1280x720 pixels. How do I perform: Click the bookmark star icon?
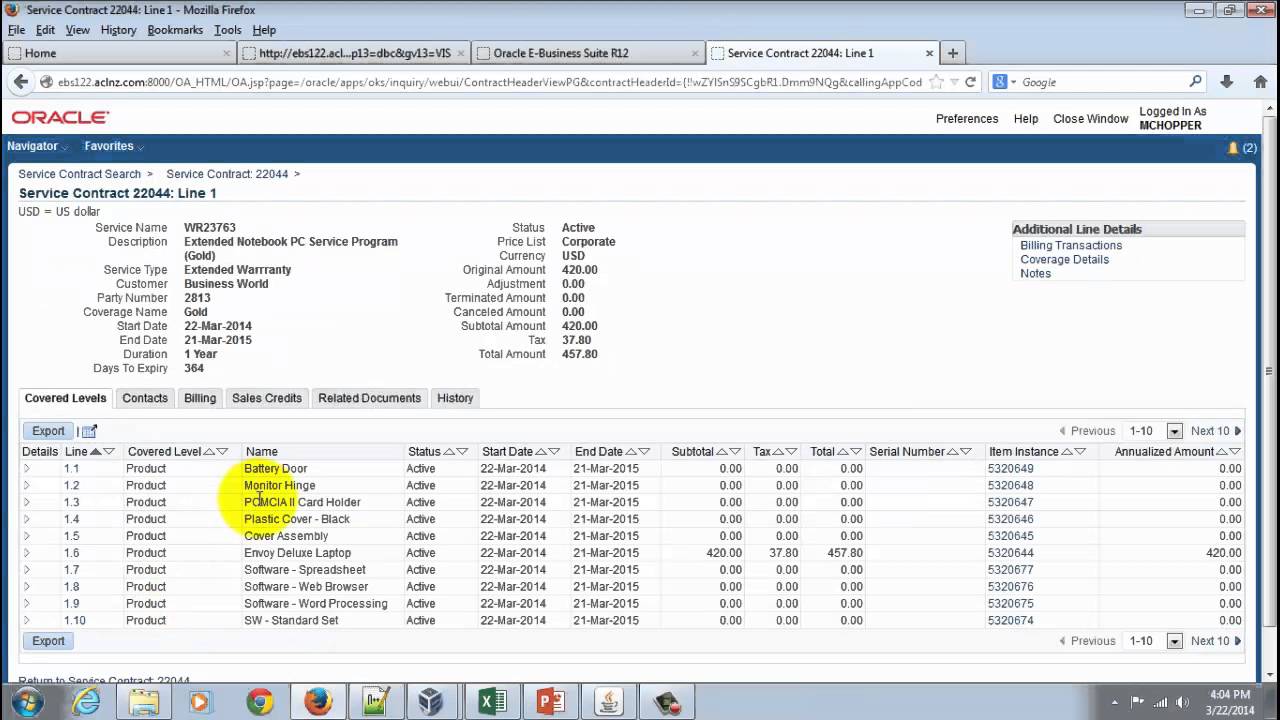tap(936, 82)
